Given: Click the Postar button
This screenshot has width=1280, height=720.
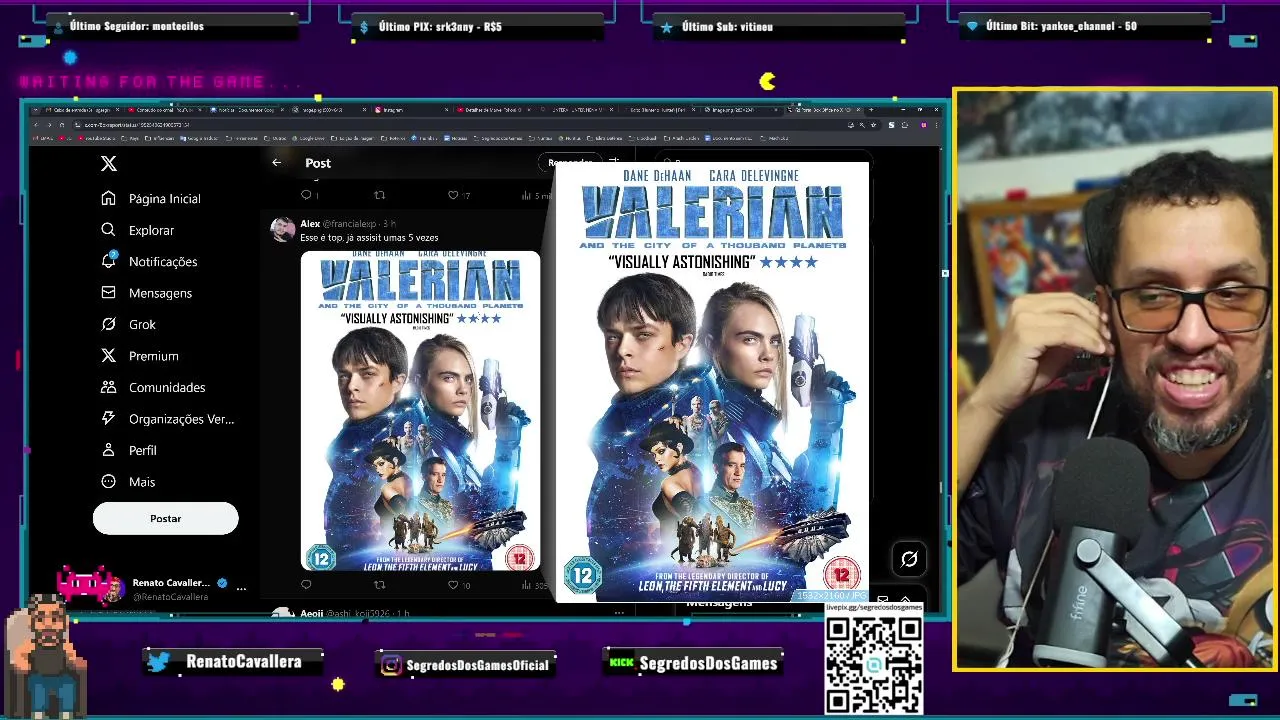Looking at the screenshot, I should (166, 518).
